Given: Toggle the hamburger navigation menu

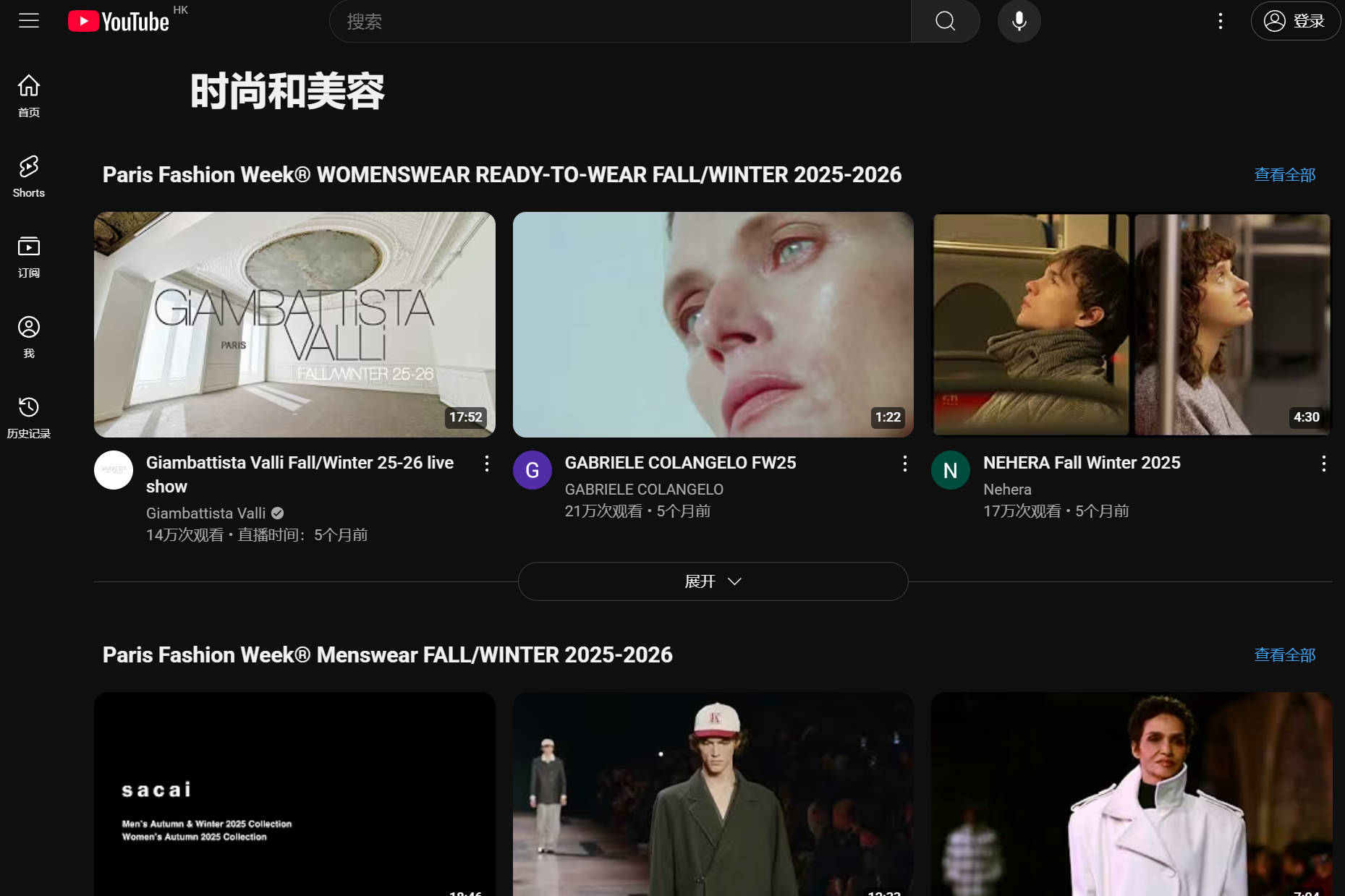Looking at the screenshot, I should [28, 20].
